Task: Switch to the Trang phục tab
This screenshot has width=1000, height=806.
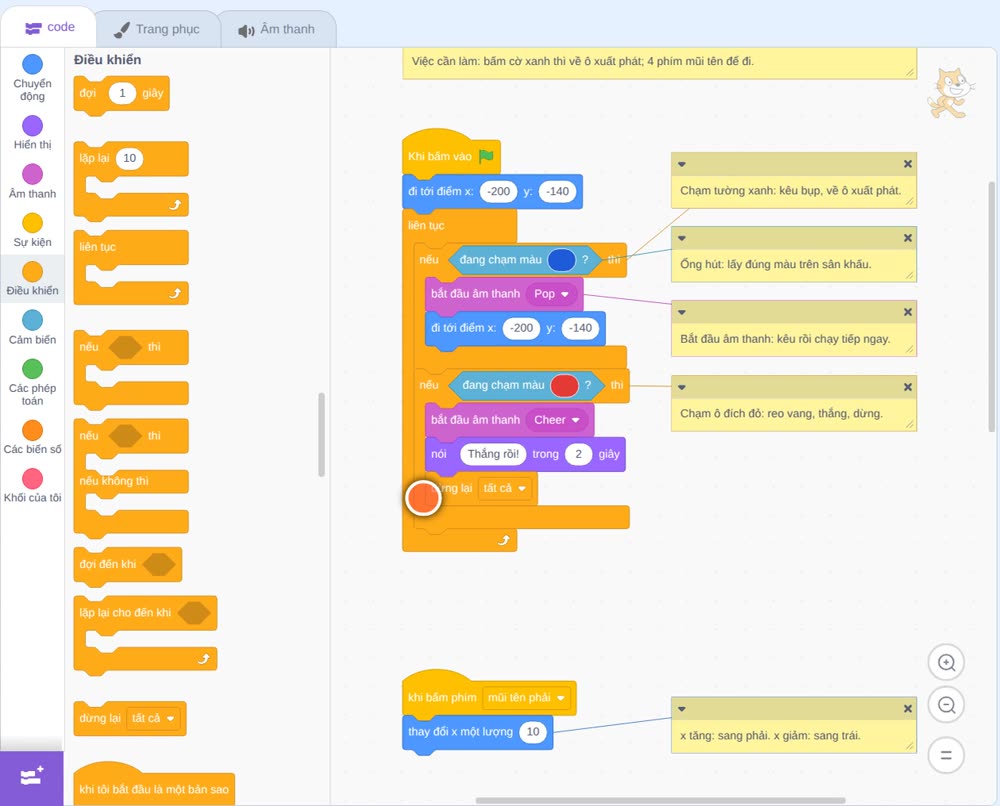Action: click(x=158, y=29)
